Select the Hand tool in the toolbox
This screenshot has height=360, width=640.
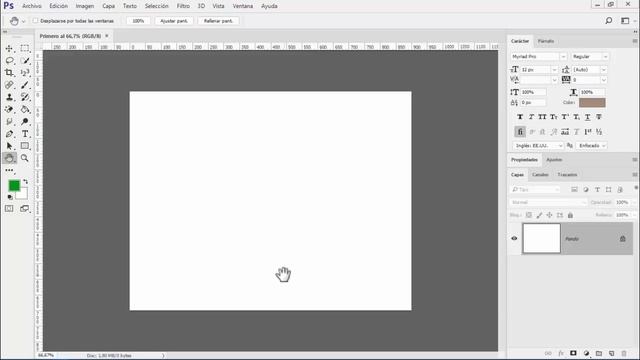[9, 158]
